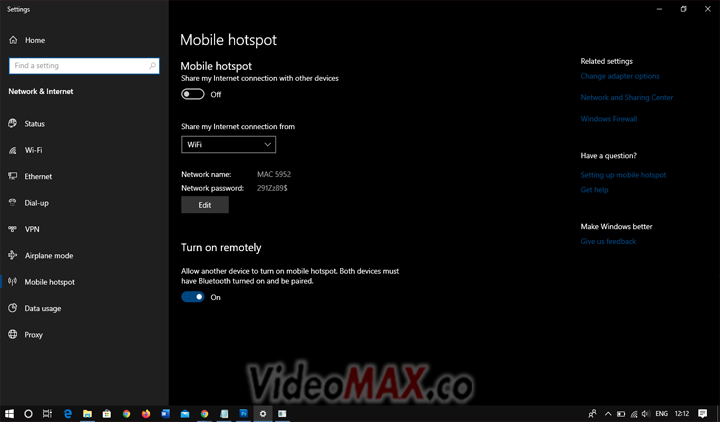The width and height of the screenshot is (720, 422).
Task: Turn on Share my Internet connection toggle
Action: click(193, 94)
